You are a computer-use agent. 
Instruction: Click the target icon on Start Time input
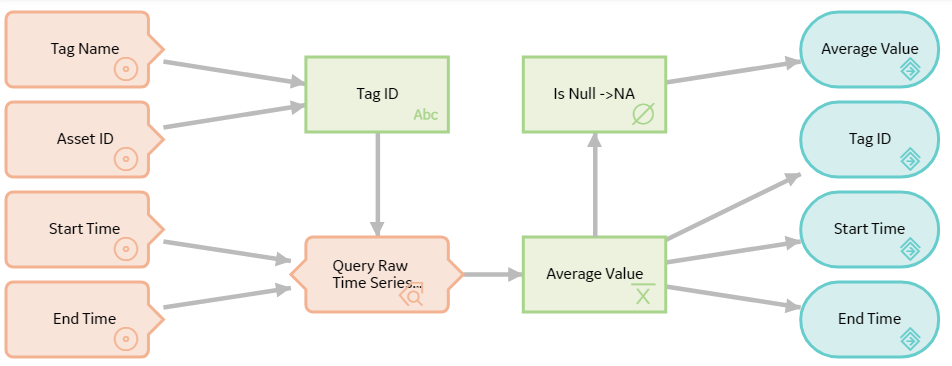126,249
